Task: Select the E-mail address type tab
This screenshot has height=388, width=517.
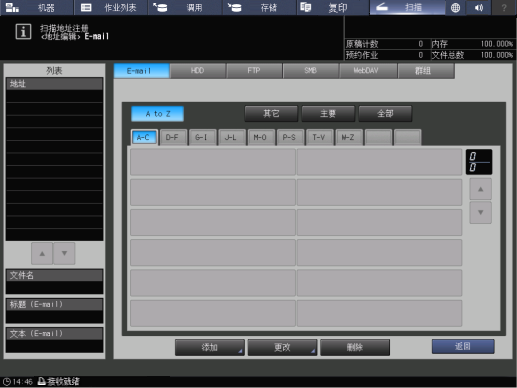Action: (x=142, y=71)
